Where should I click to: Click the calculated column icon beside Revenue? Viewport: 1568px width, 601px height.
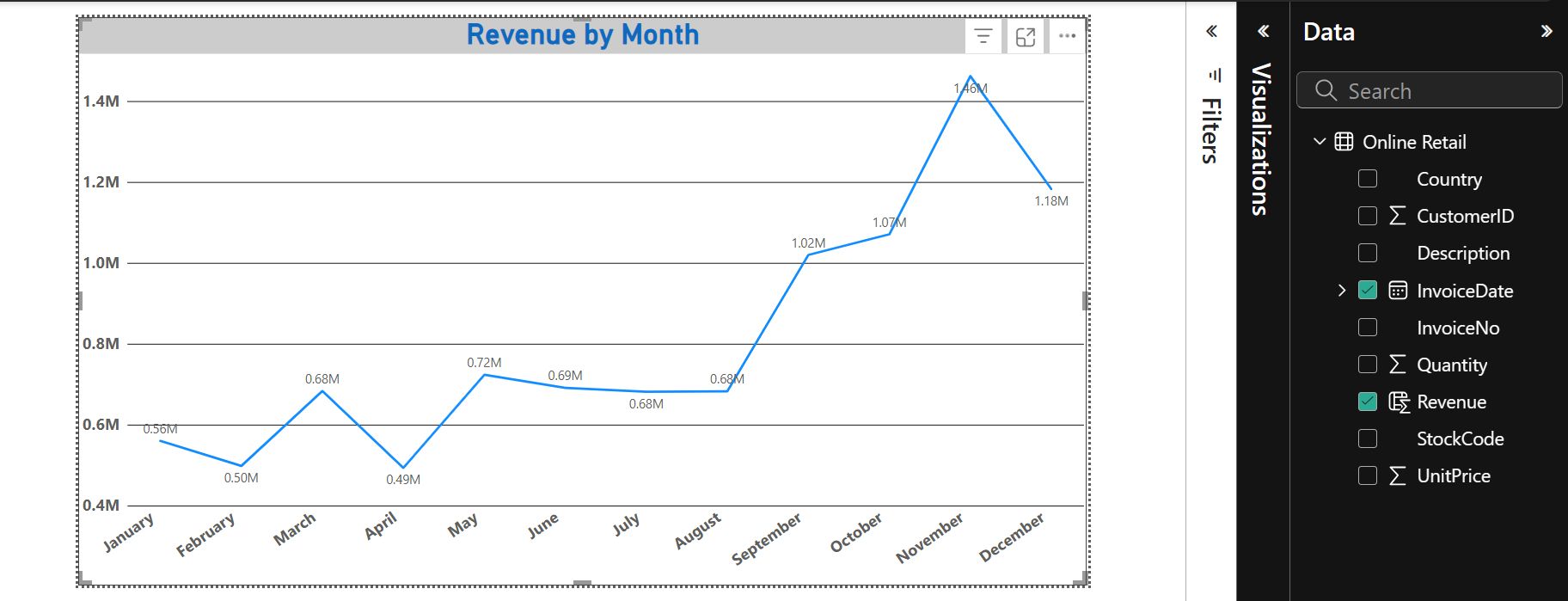1400,402
